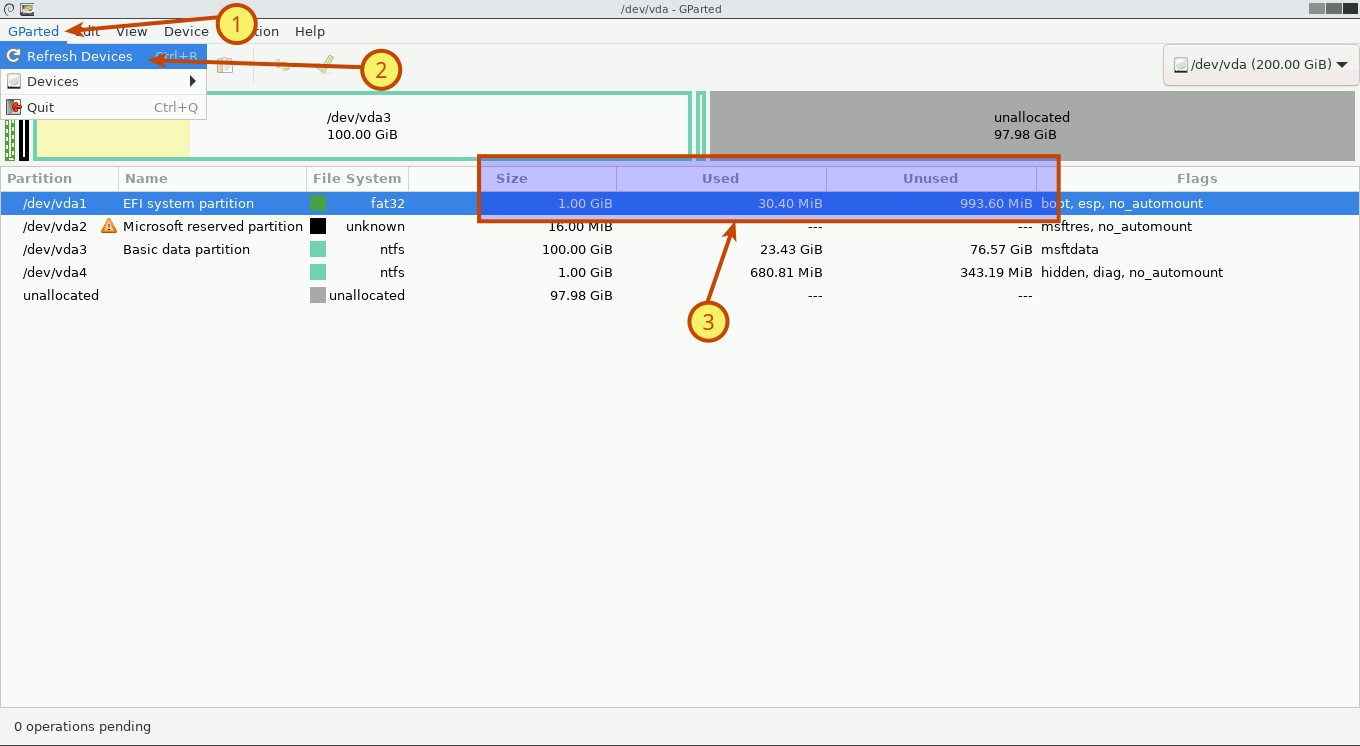This screenshot has width=1360, height=746.
Task: Click the green Apply checkmark toolbar icon
Action: pos(325,65)
